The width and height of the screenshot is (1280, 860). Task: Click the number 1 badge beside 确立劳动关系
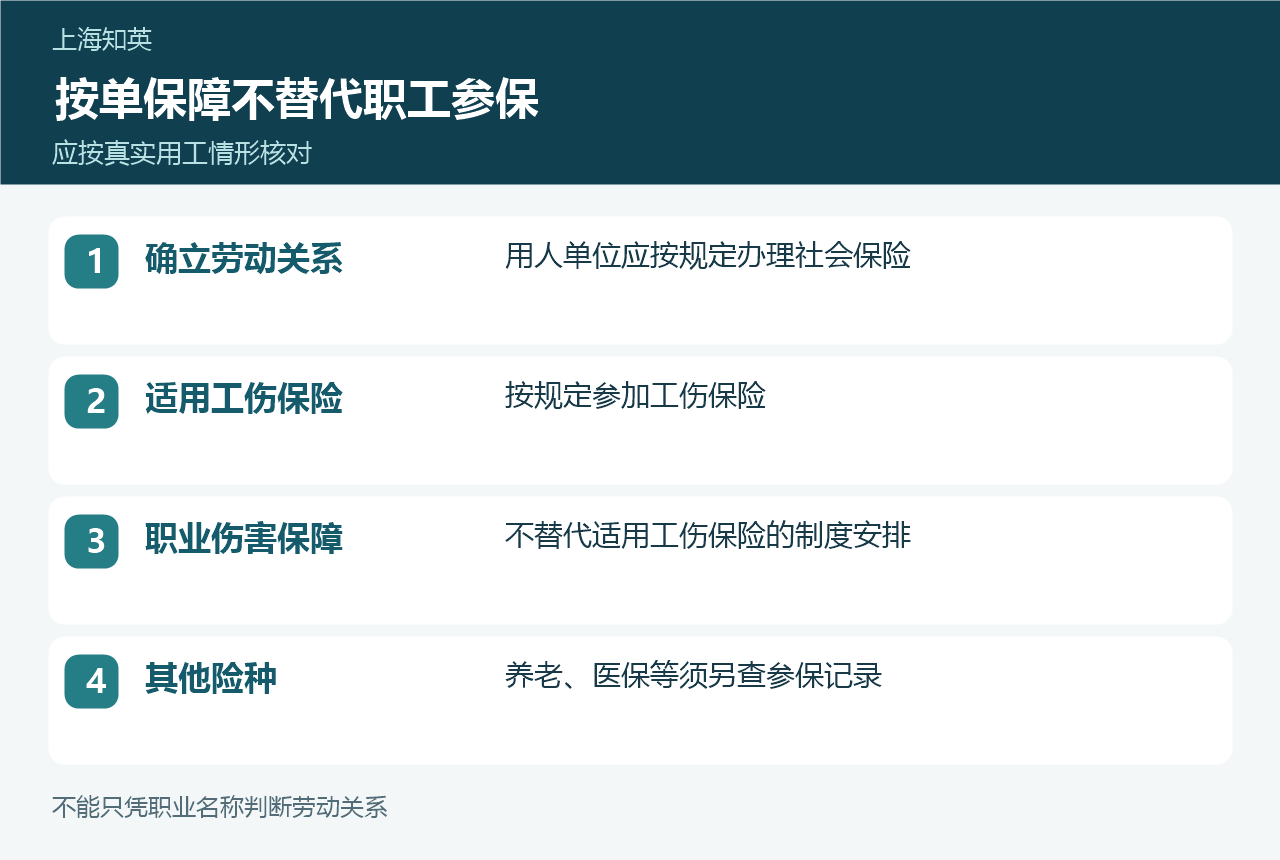click(x=92, y=261)
